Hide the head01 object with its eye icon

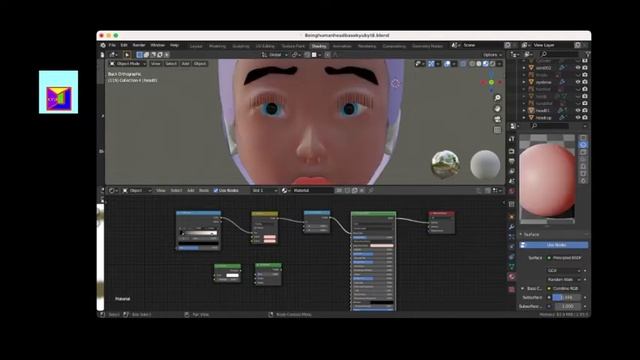pos(578,110)
